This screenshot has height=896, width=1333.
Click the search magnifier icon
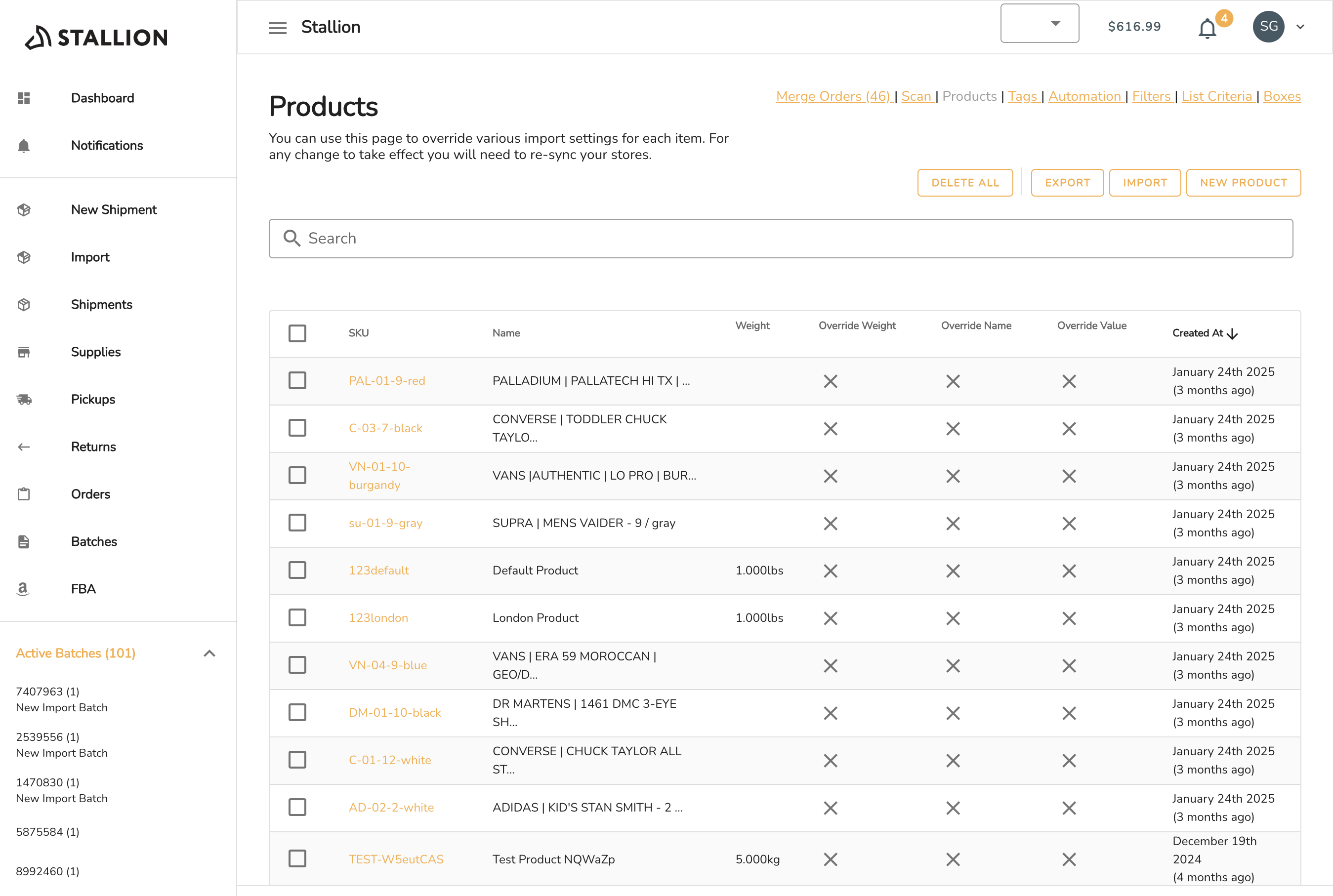tap(292, 238)
